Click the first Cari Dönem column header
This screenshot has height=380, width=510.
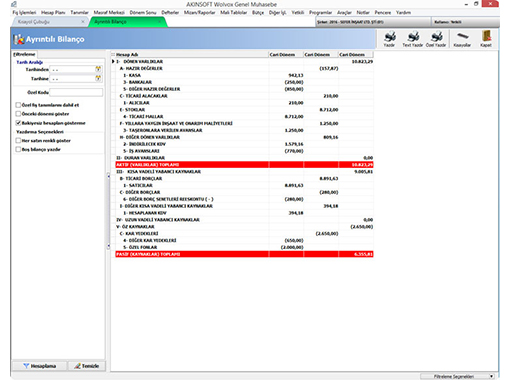point(286,54)
